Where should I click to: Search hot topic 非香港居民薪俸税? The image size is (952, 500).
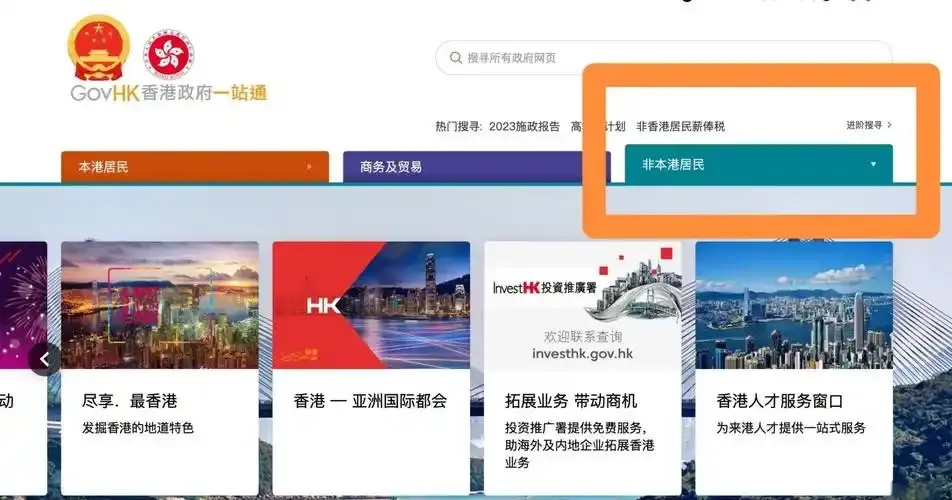pos(680,126)
